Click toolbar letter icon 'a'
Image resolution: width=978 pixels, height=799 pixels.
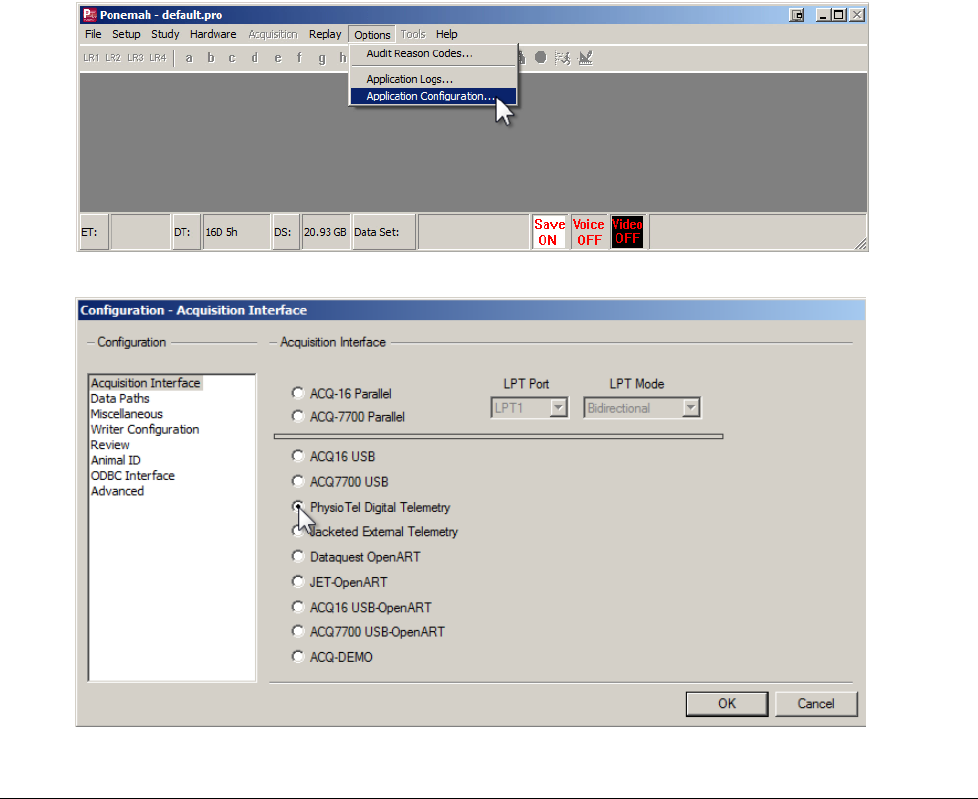tap(189, 58)
